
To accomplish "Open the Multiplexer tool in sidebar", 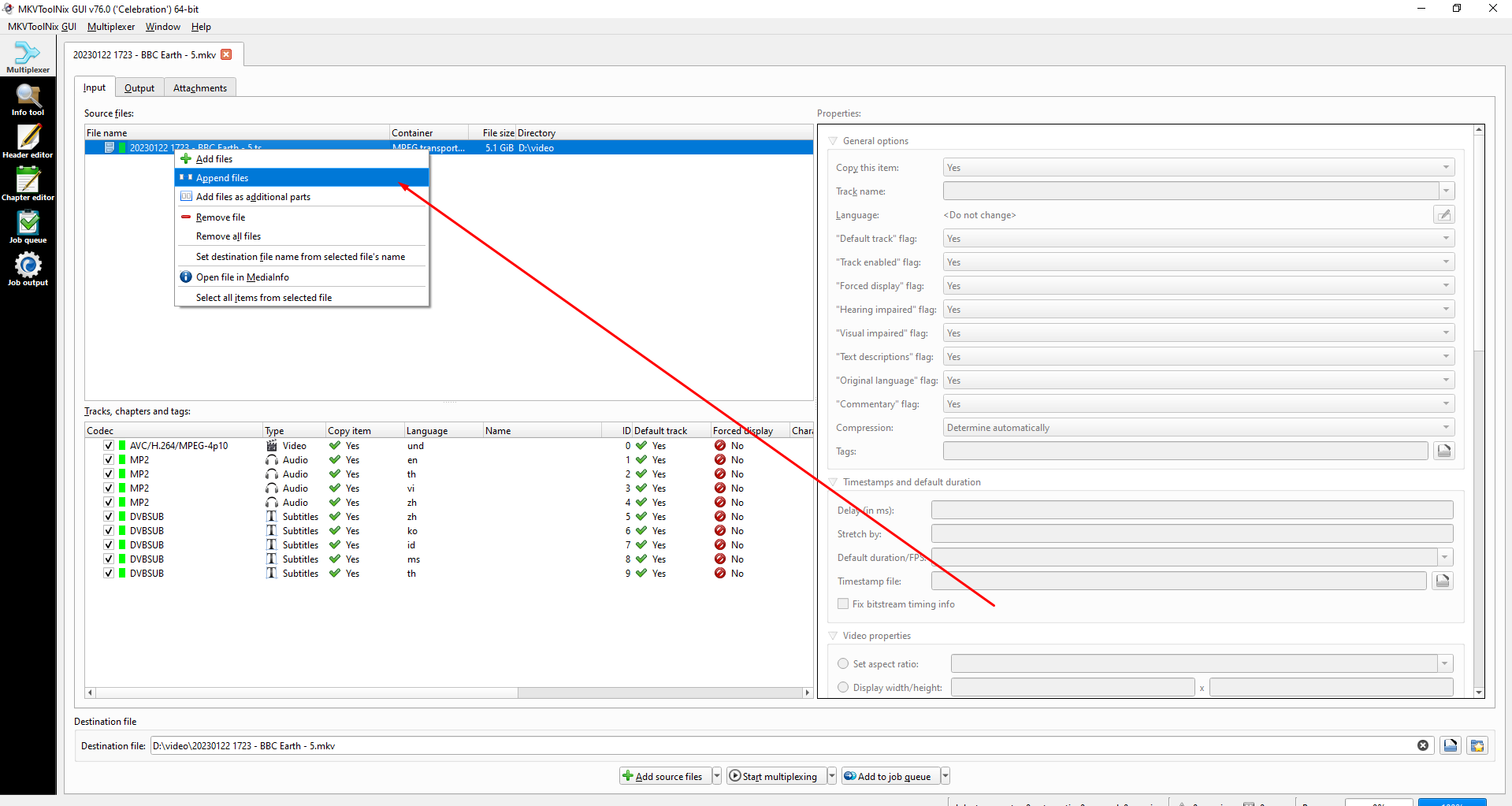I will 28,58.
